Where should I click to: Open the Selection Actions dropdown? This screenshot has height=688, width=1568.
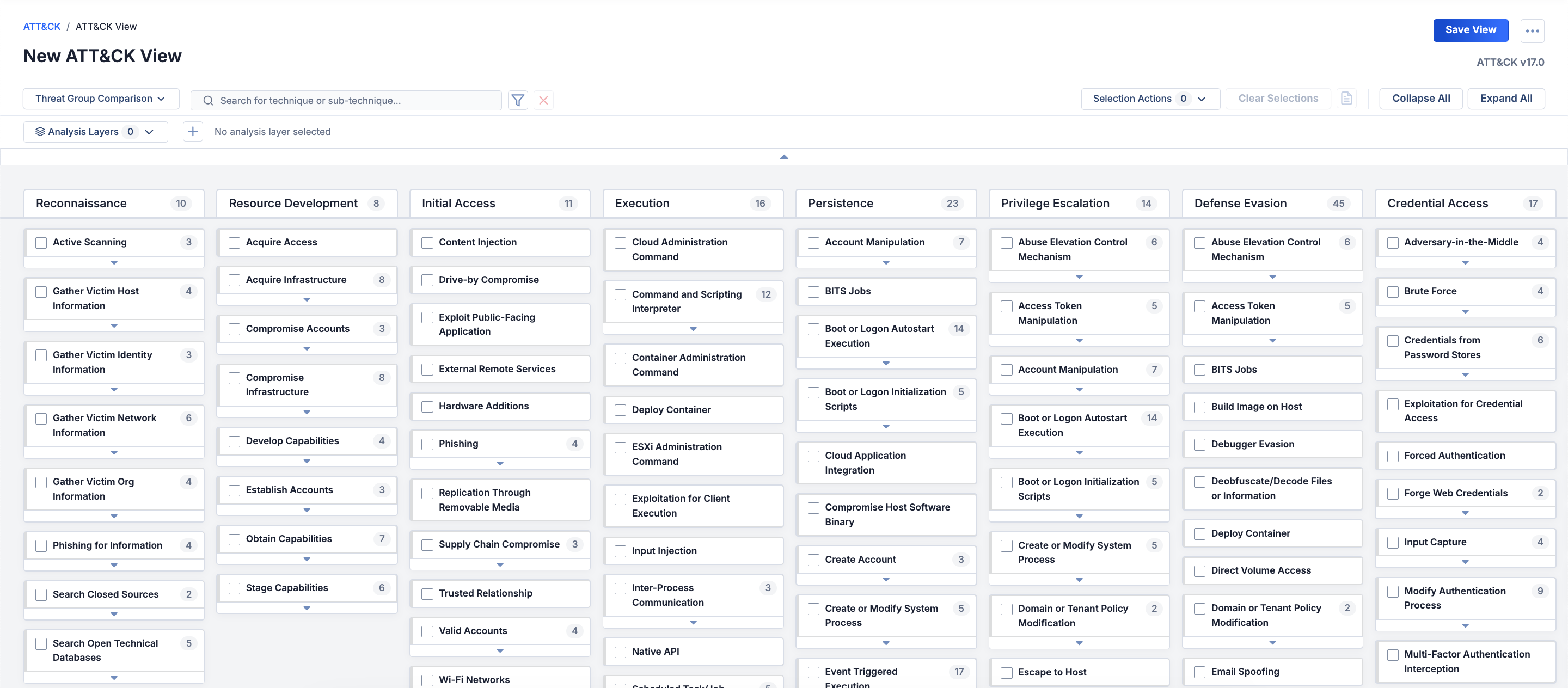1149,99
